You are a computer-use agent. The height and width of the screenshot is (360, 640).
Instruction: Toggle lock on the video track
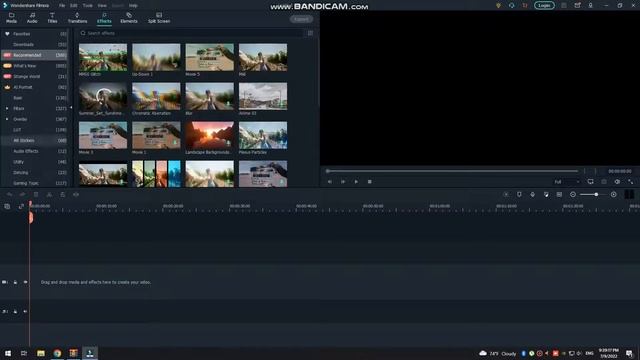click(15, 282)
